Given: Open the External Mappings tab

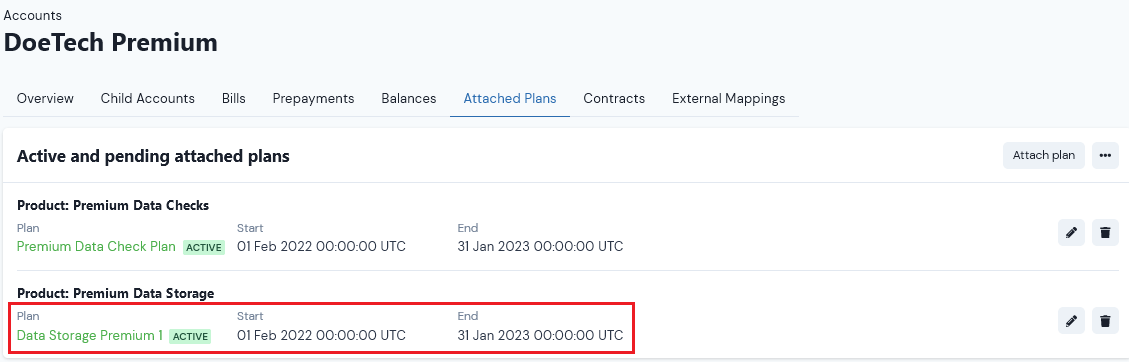Looking at the screenshot, I should click(x=729, y=99).
